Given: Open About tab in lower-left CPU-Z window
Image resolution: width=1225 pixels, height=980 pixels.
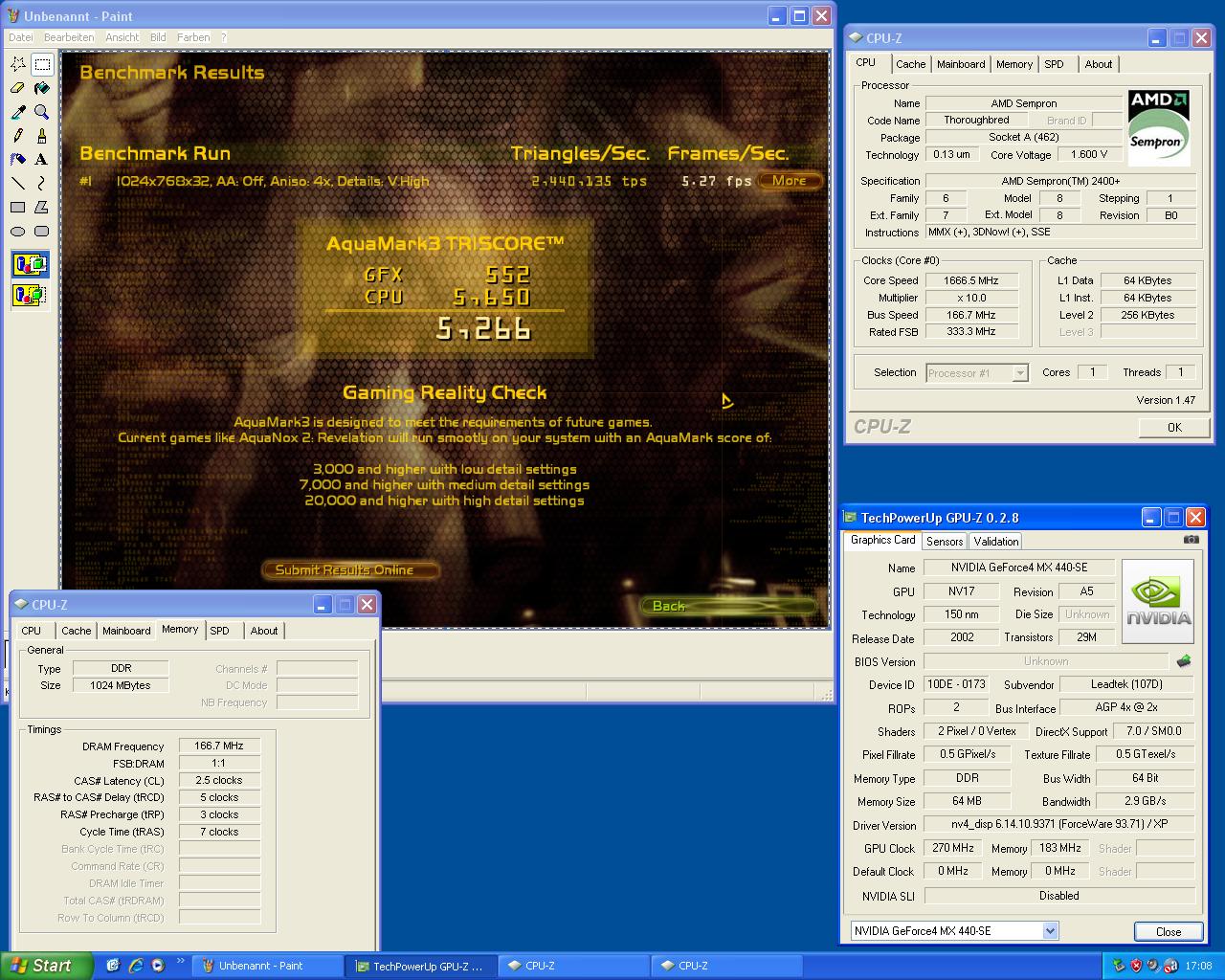Looking at the screenshot, I should (x=264, y=631).
